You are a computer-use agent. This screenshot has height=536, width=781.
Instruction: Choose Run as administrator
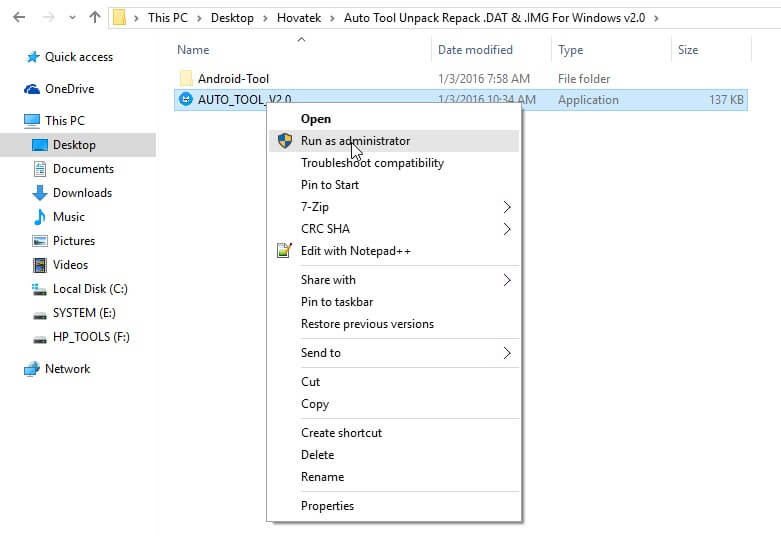point(394,141)
